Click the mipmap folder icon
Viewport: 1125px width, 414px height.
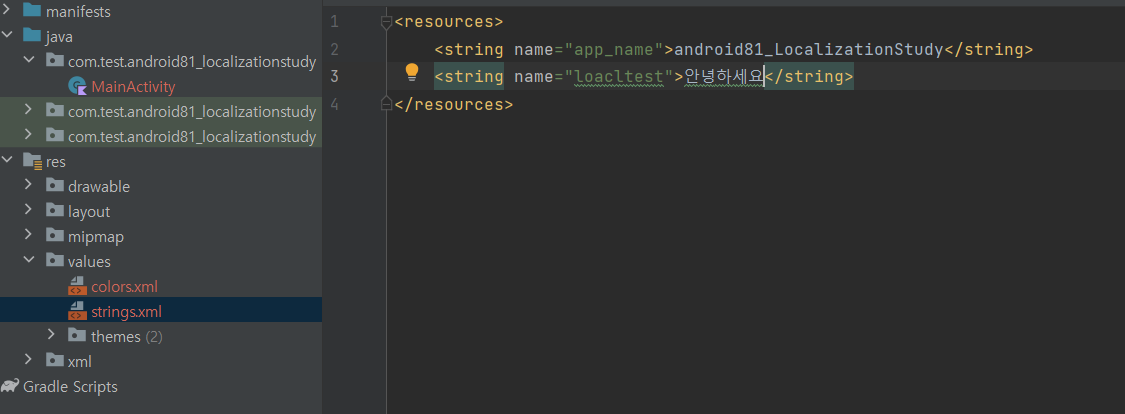(x=55, y=235)
